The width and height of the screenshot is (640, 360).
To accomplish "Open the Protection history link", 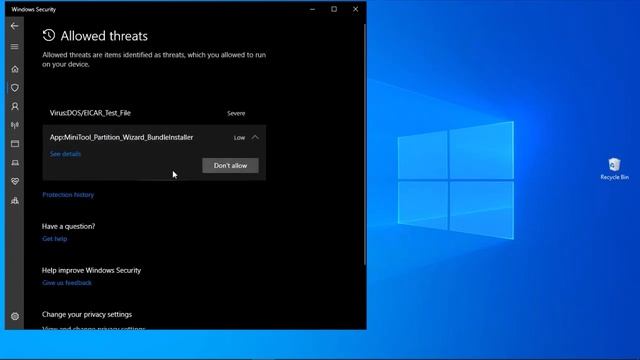I will click(68, 195).
